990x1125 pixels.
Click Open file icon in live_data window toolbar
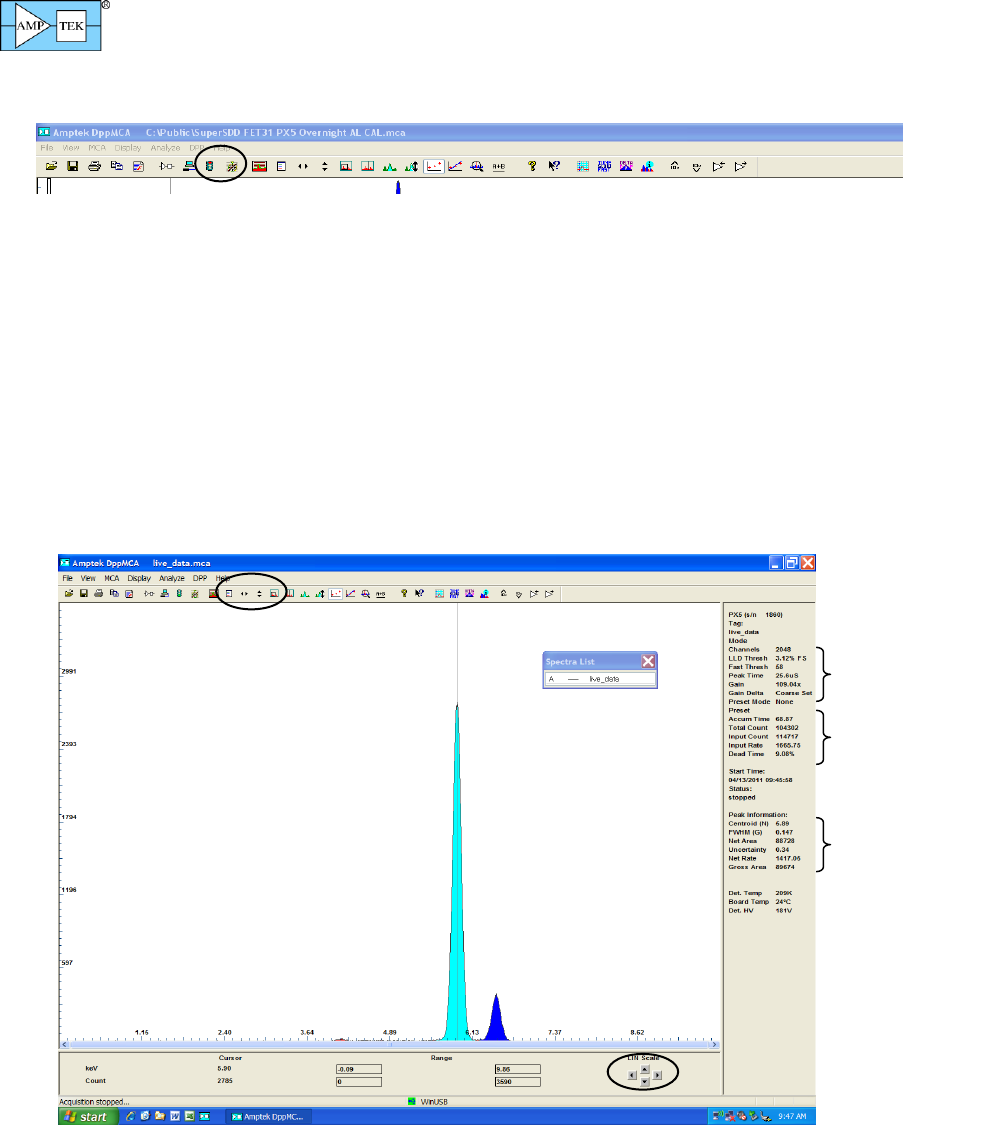pos(69,593)
